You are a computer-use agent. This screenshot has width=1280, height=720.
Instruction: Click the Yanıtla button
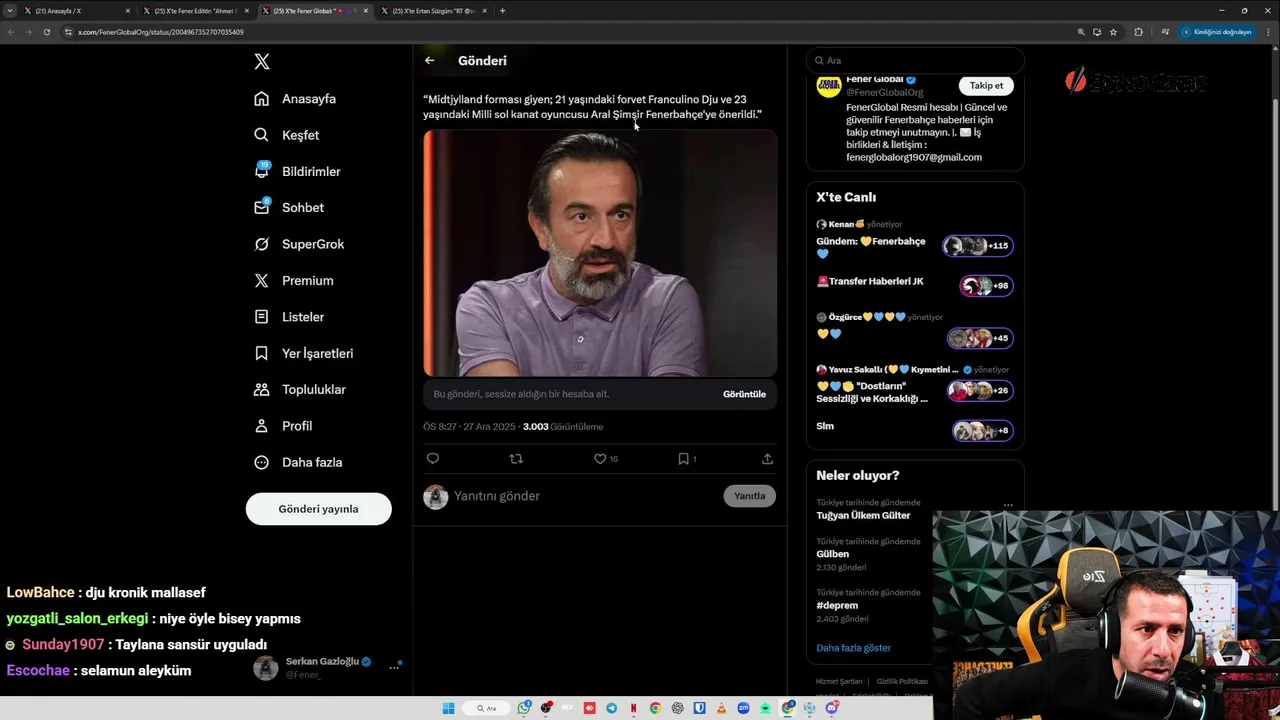coord(749,496)
